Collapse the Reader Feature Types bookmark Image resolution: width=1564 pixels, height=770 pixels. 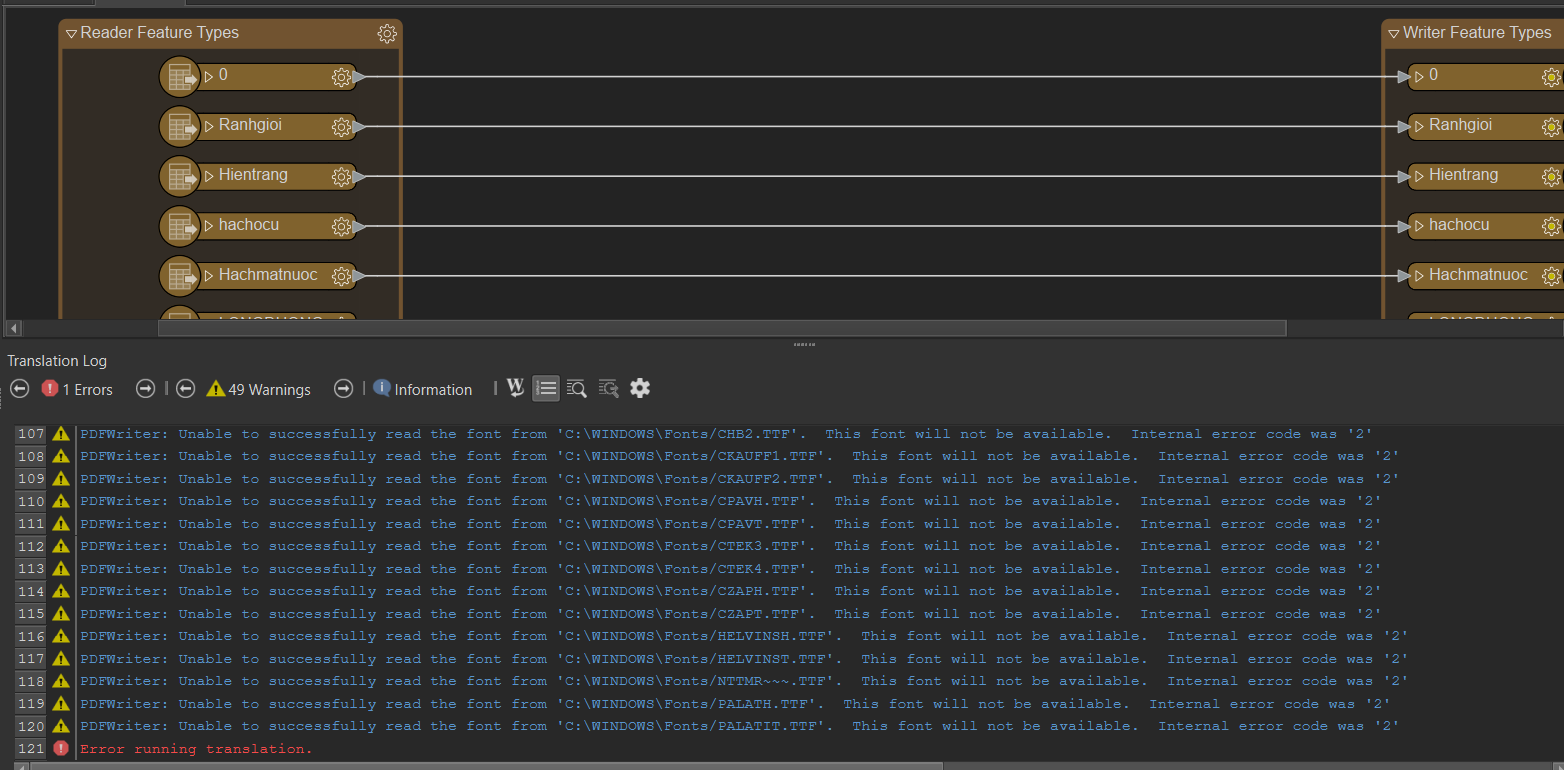coord(71,34)
